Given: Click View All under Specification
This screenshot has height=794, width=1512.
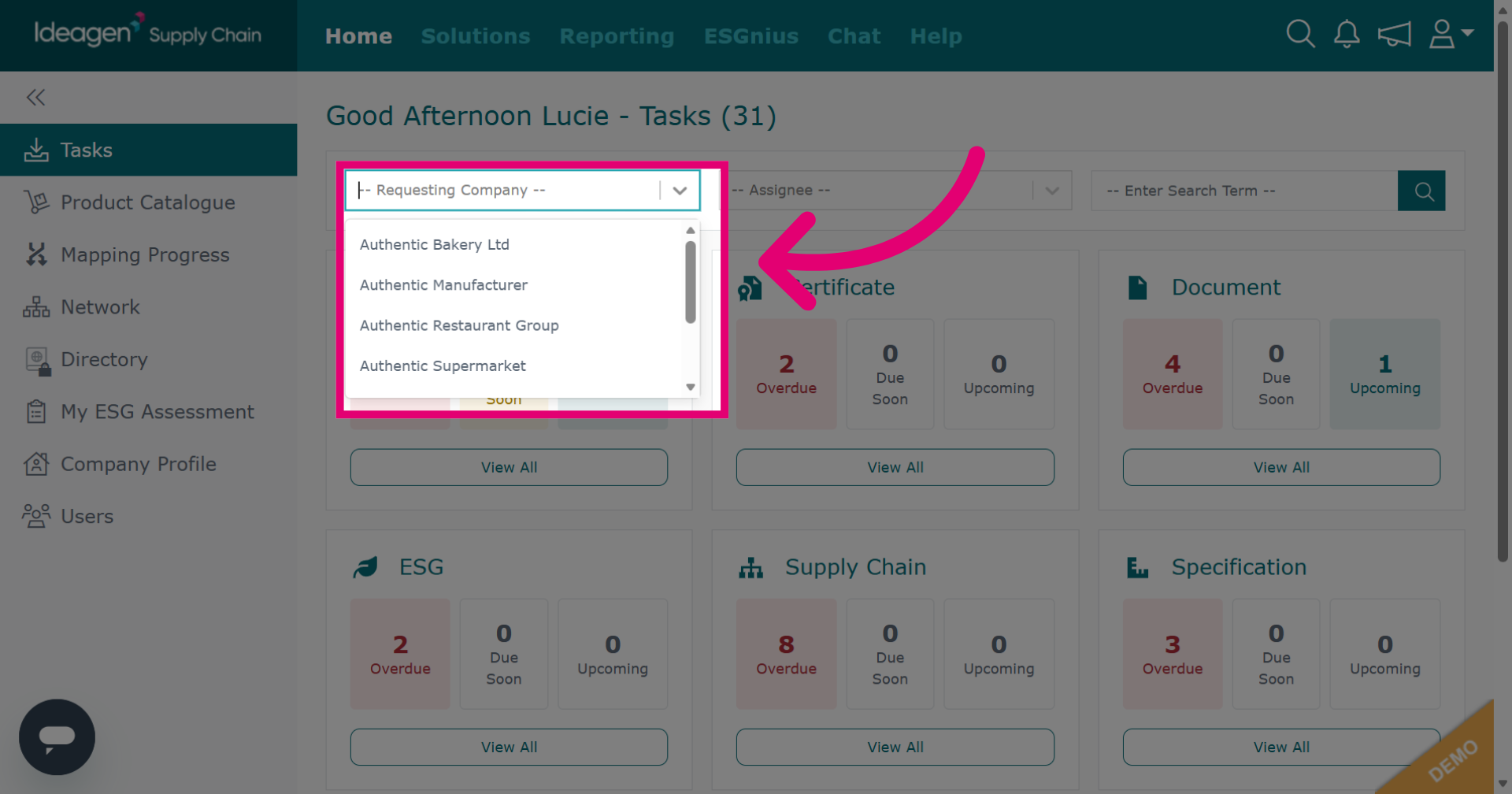Looking at the screenshot, I should pyautogui.click(x=1281, y=747).
